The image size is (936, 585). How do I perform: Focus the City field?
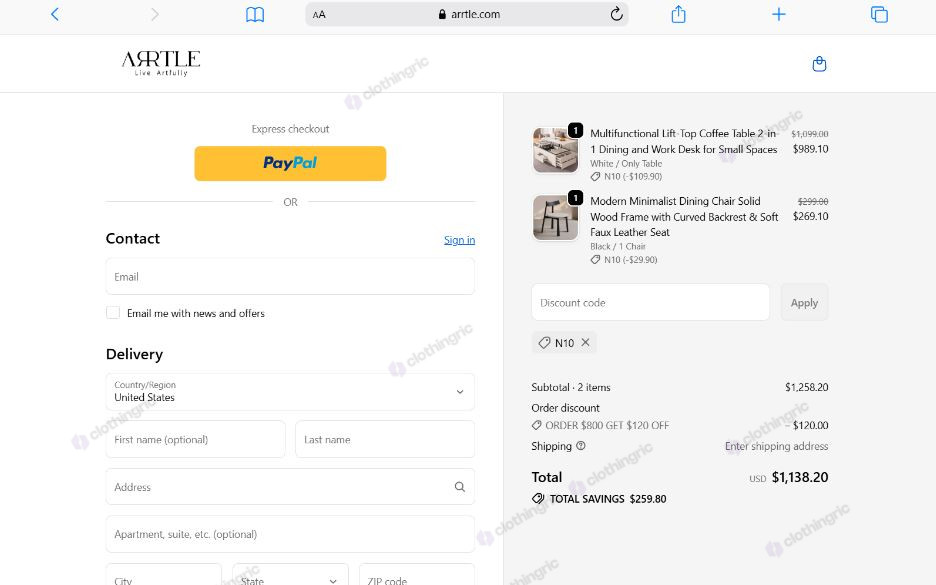(x=164, y=577)
